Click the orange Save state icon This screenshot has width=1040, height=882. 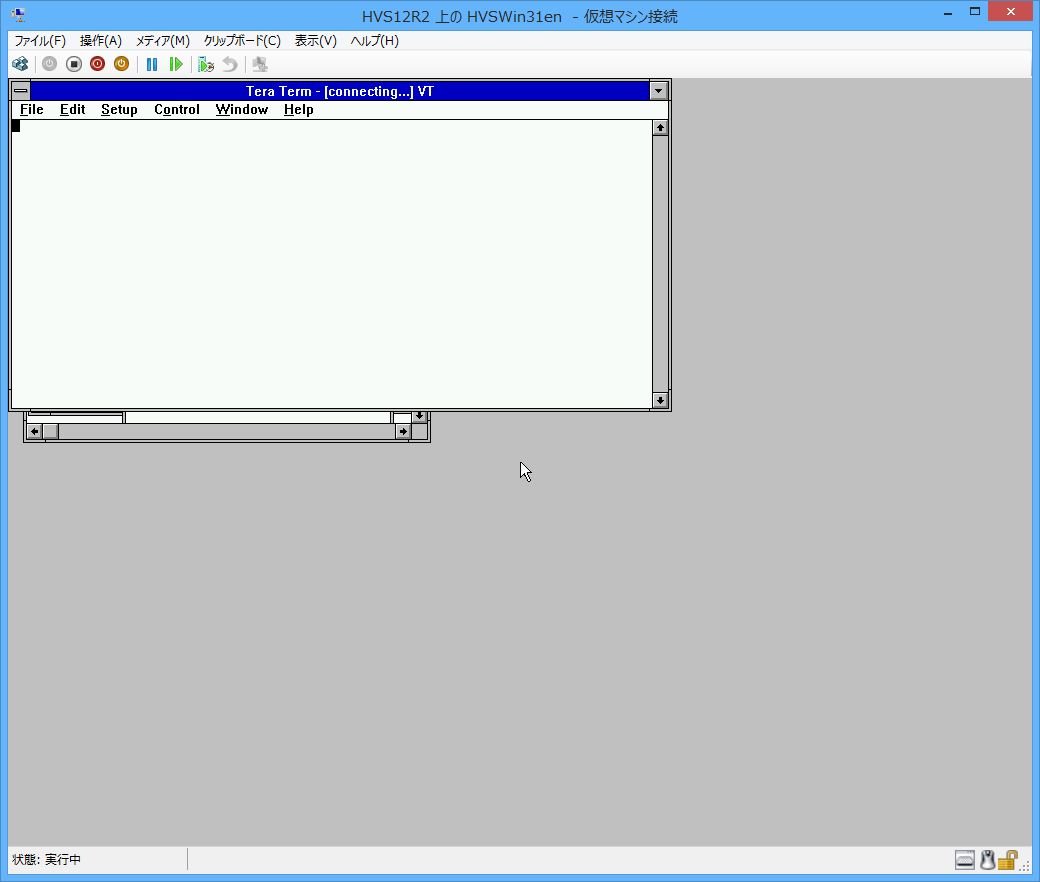121,64
